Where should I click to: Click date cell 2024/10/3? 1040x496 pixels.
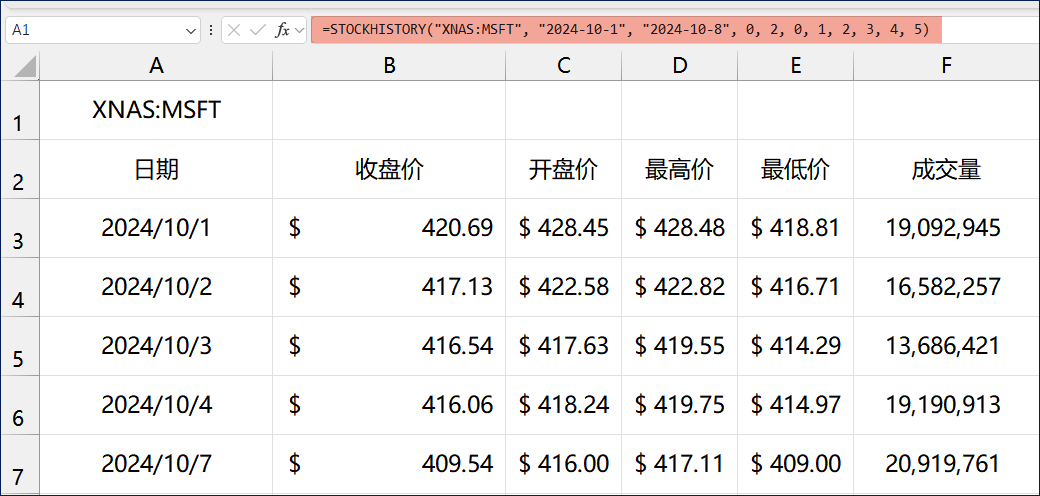(x=156, y=347)
